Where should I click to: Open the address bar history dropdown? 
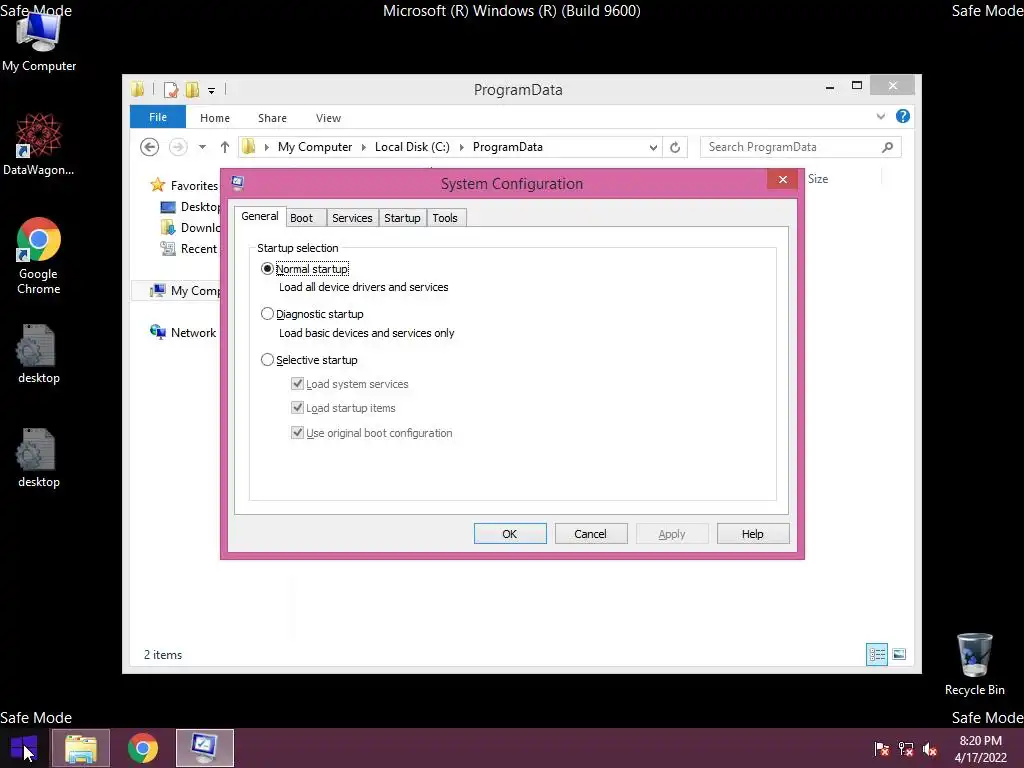click(653, 148)
